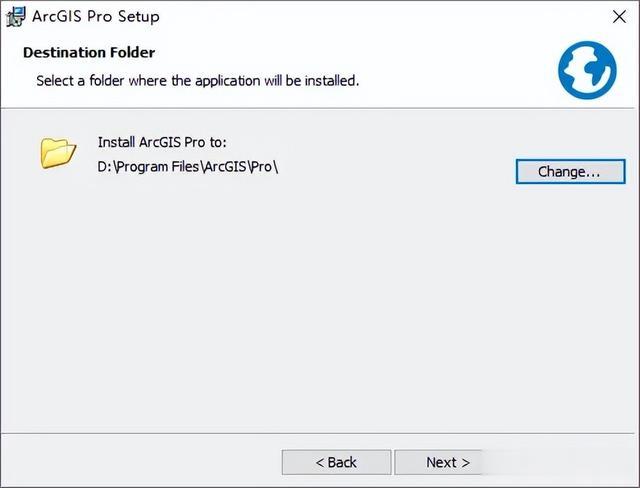Click the "Program Files" segment of path
The width and height of the screenshot is (640, 488).
pyautogui.click(x=158, y=167)
